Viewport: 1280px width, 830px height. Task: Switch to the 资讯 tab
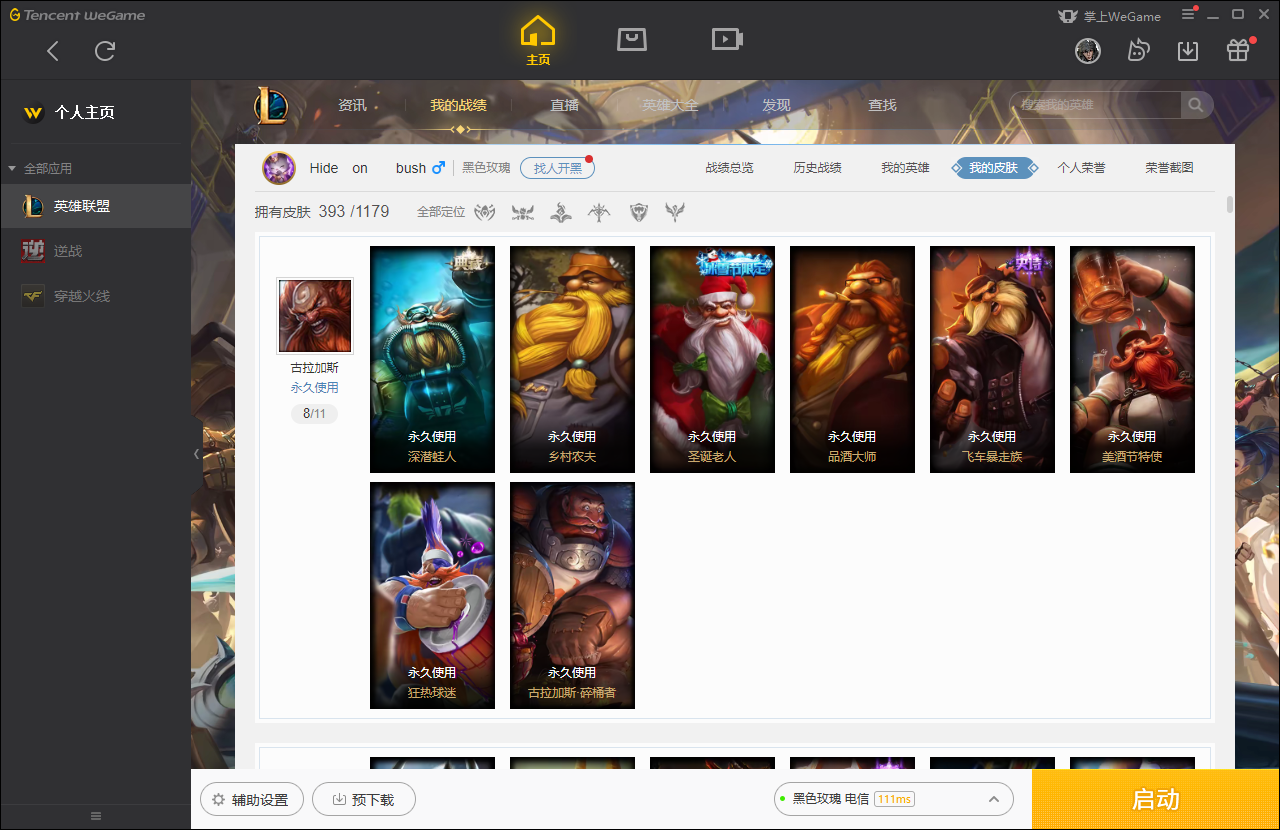[352, 105]
